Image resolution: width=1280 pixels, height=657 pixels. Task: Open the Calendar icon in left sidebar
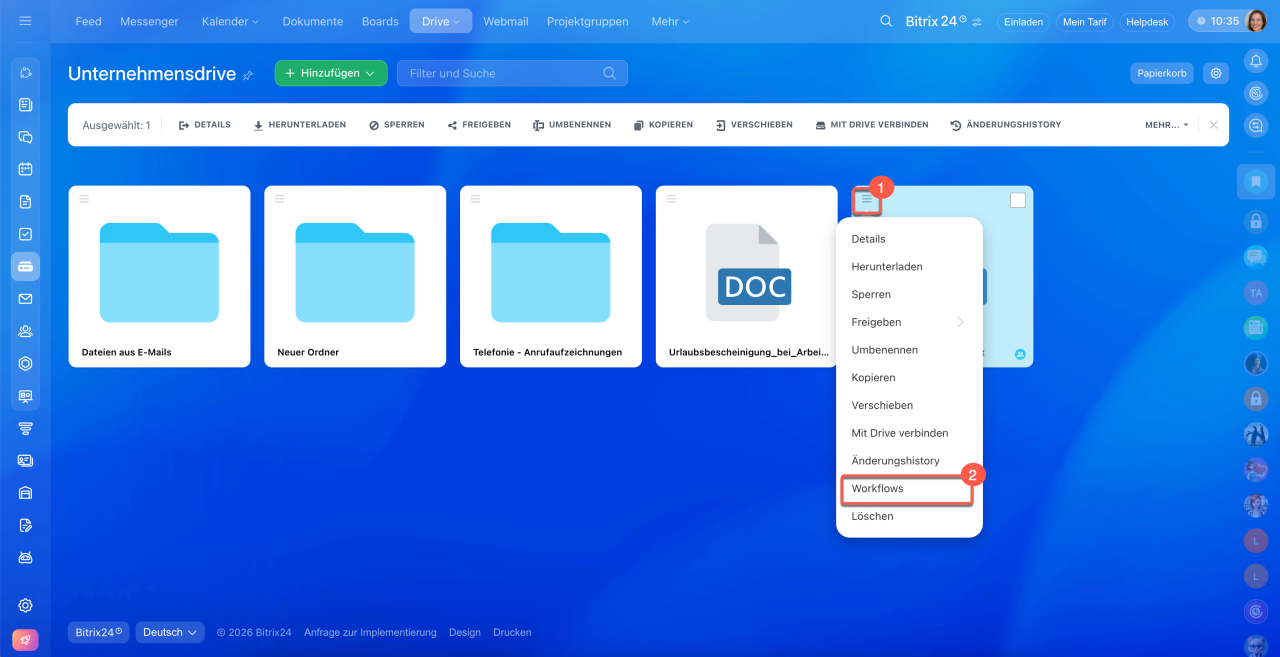point(26,169)
